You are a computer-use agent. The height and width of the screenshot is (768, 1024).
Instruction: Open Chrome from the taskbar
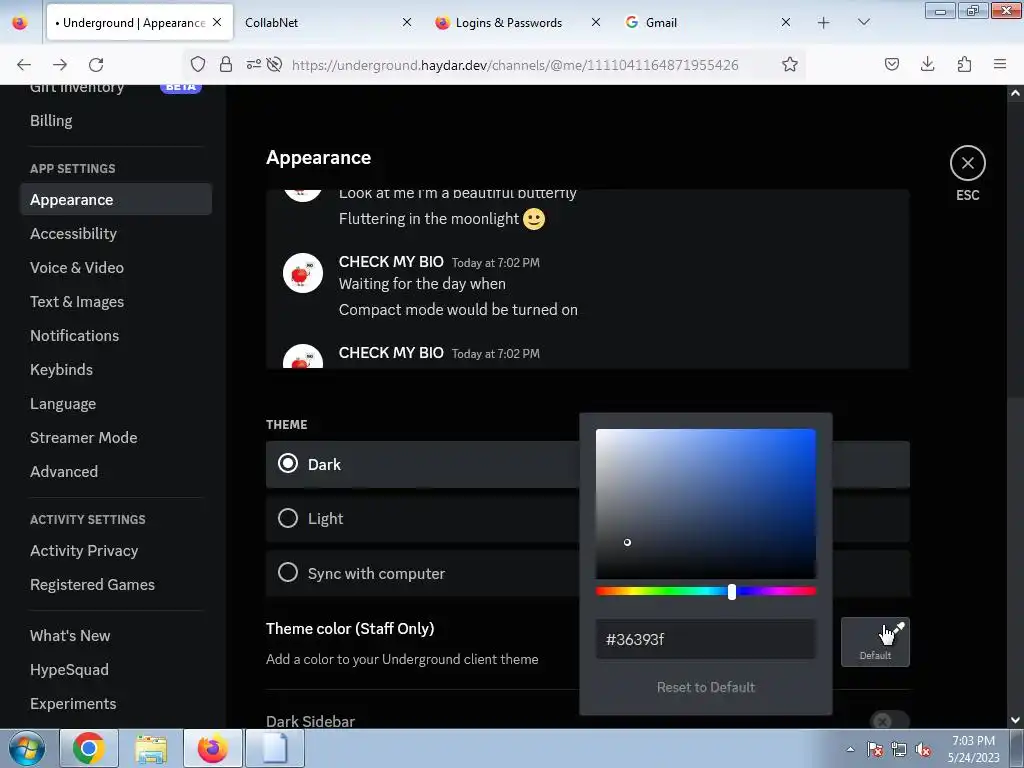click(x=88, y=748)
